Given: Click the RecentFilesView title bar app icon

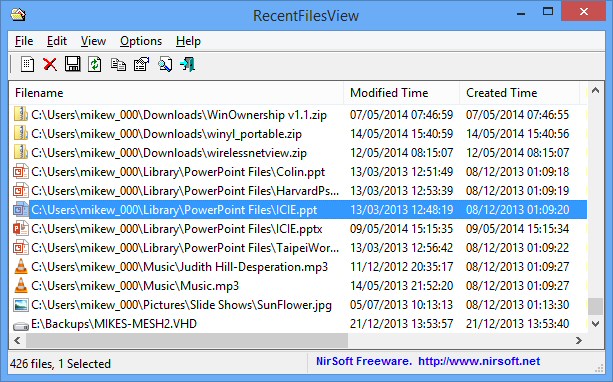Looking at the screenshot, I should [18, 15].
